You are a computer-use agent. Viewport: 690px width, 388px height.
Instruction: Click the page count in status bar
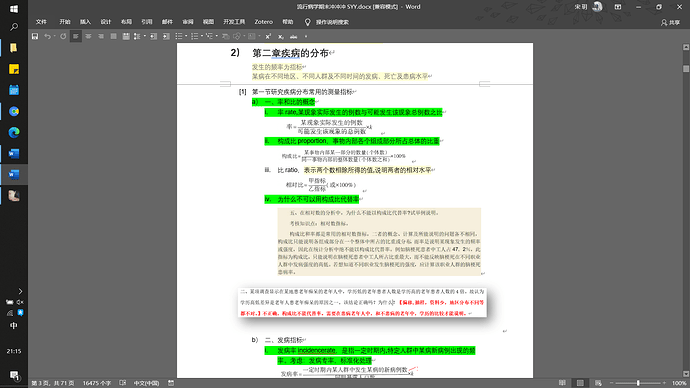[x=53, y=383]
